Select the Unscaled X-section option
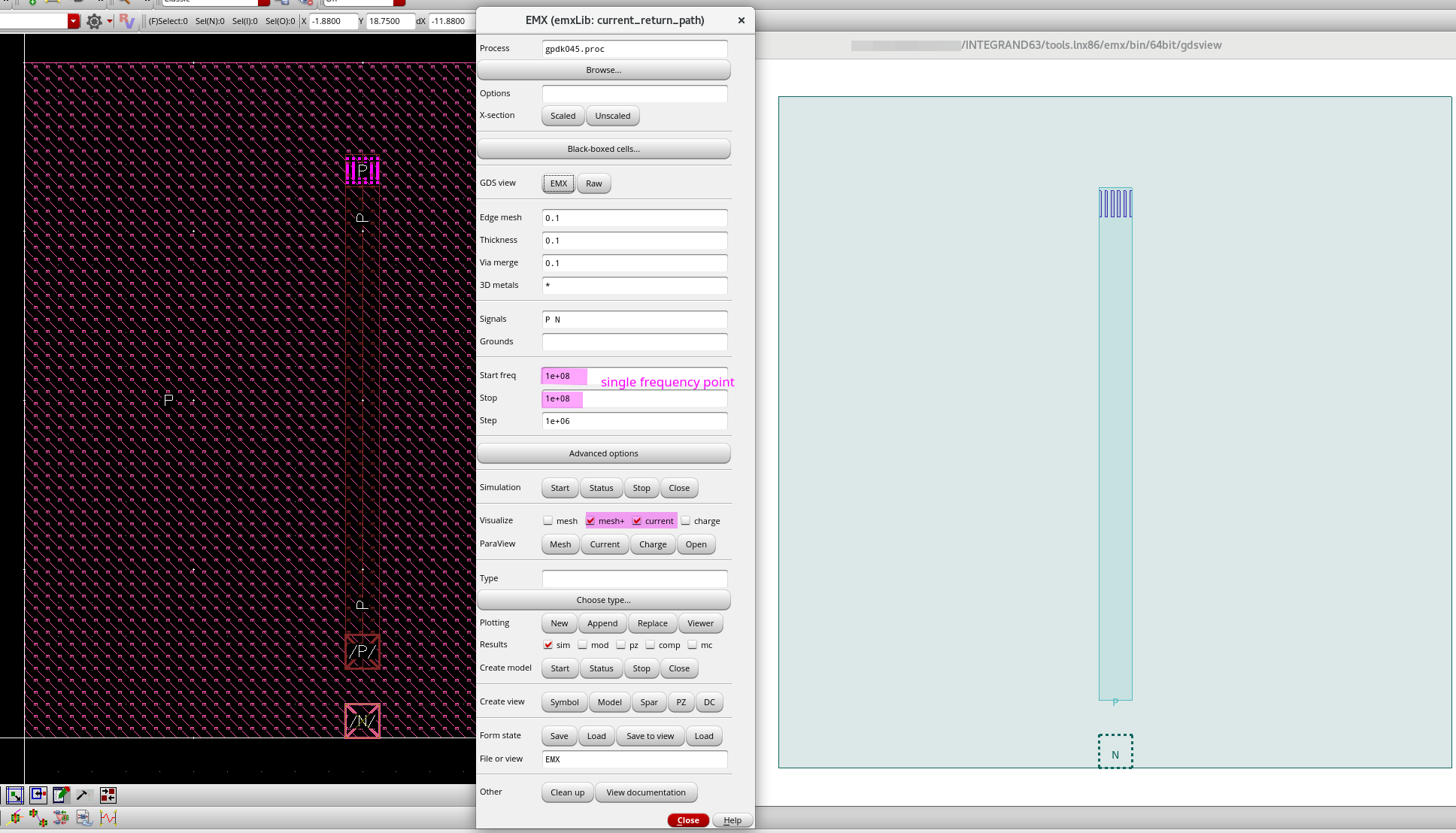 click(612, 116)
